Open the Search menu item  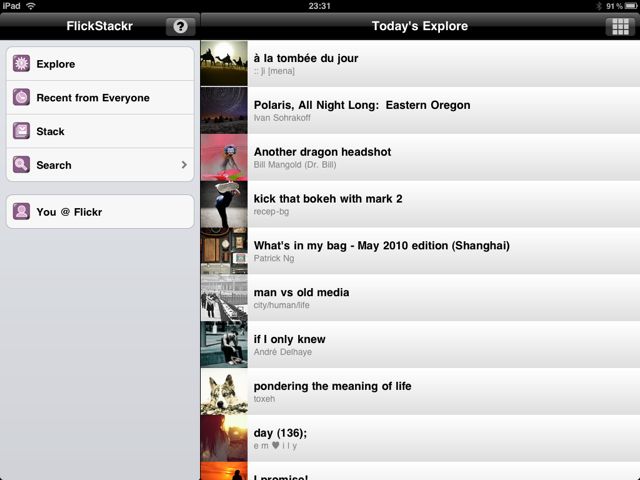tap(100, 165)
